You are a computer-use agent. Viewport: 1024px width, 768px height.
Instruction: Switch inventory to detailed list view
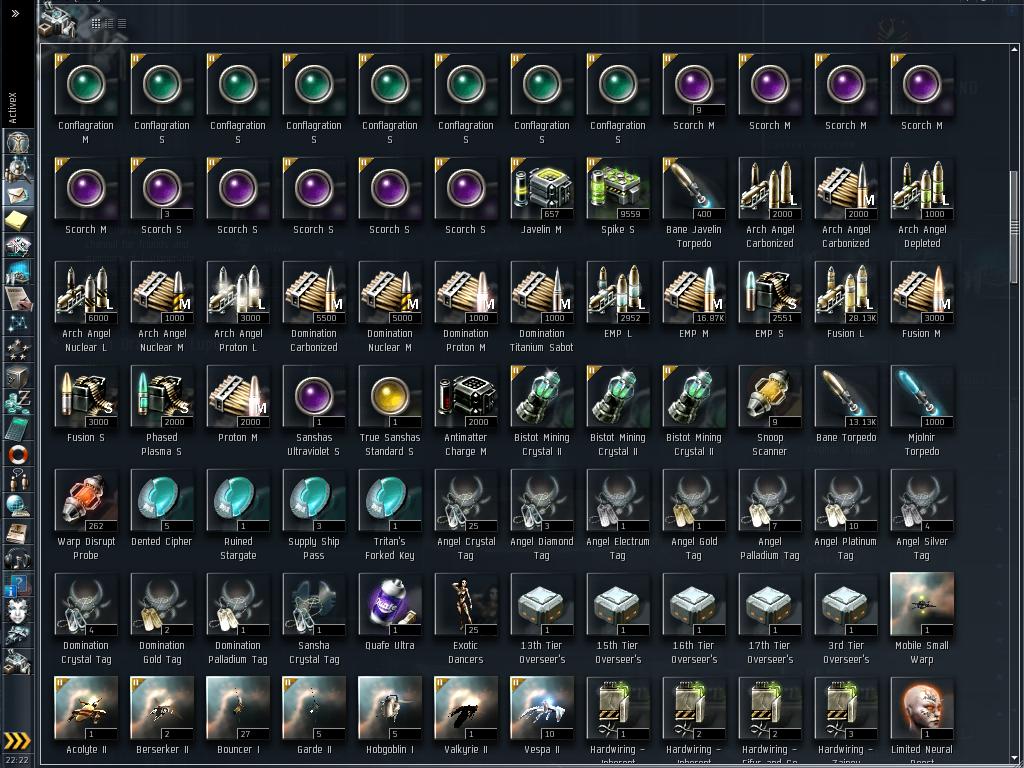point(109,24)
